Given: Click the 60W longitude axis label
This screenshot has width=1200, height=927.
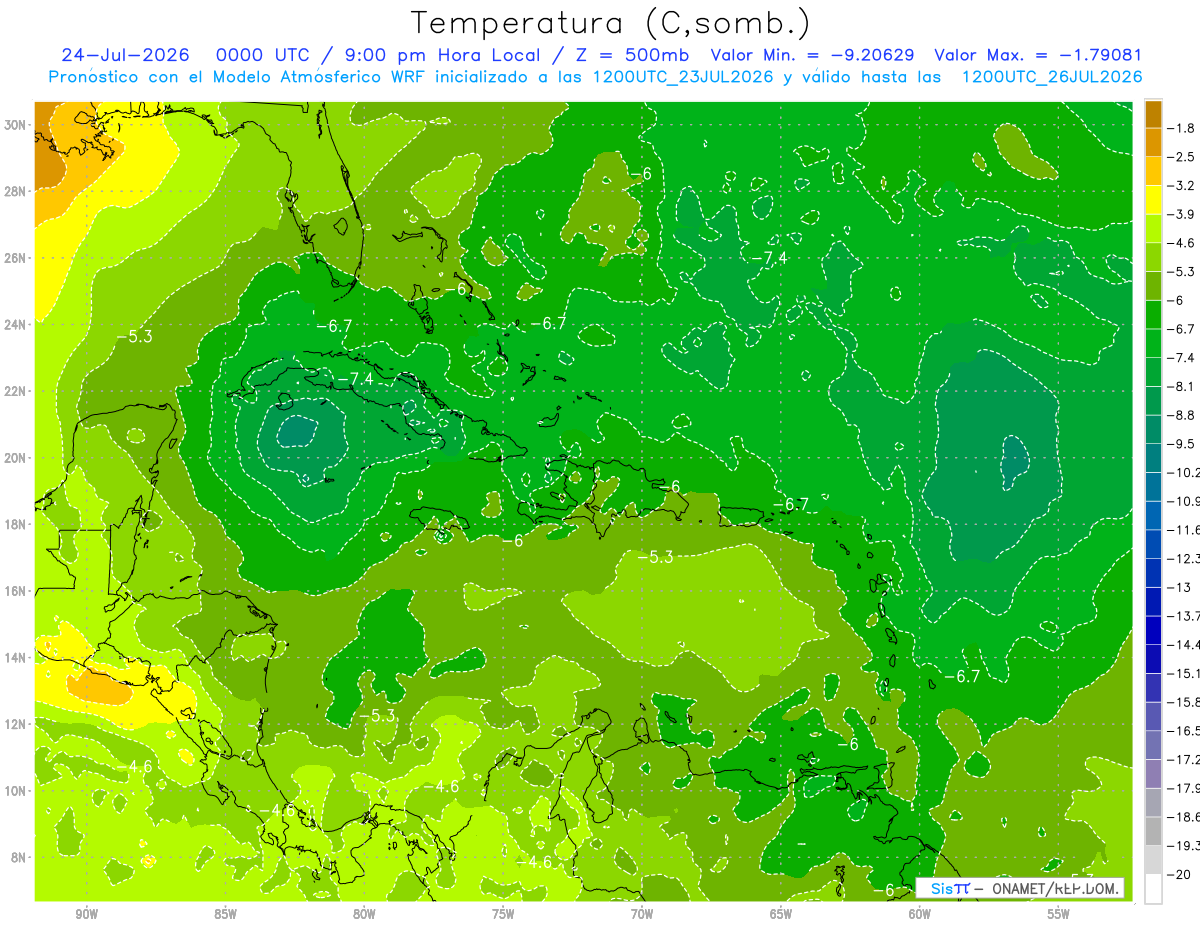Looking at the screenshot, I should 920,914.
